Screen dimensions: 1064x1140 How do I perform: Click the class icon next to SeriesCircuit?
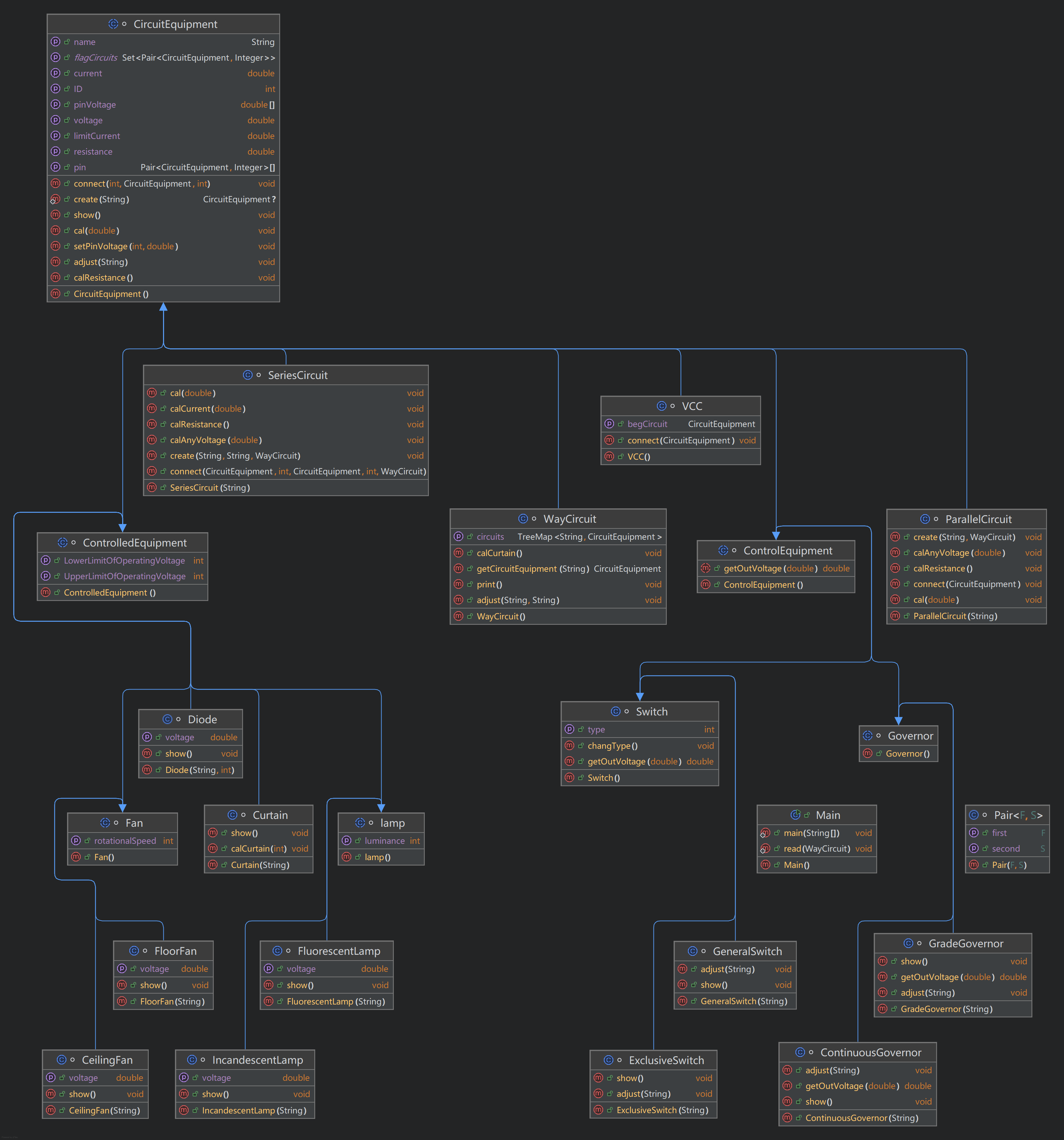[248, 375]
